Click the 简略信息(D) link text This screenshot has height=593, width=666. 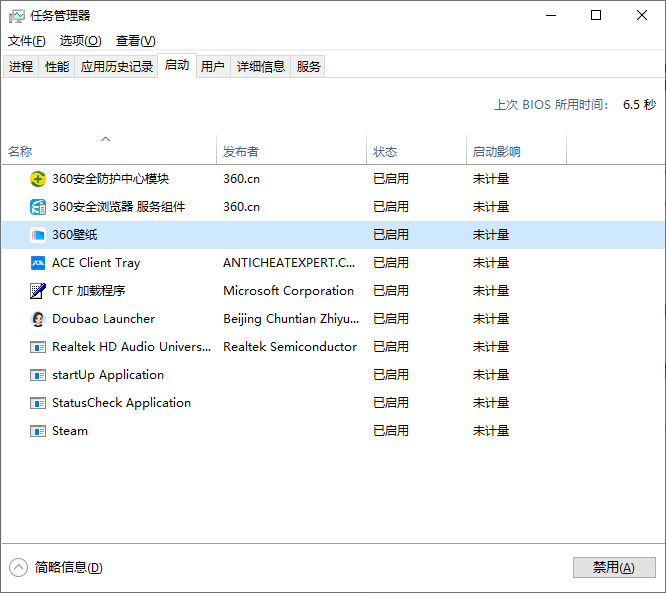(x=68, y=568)
